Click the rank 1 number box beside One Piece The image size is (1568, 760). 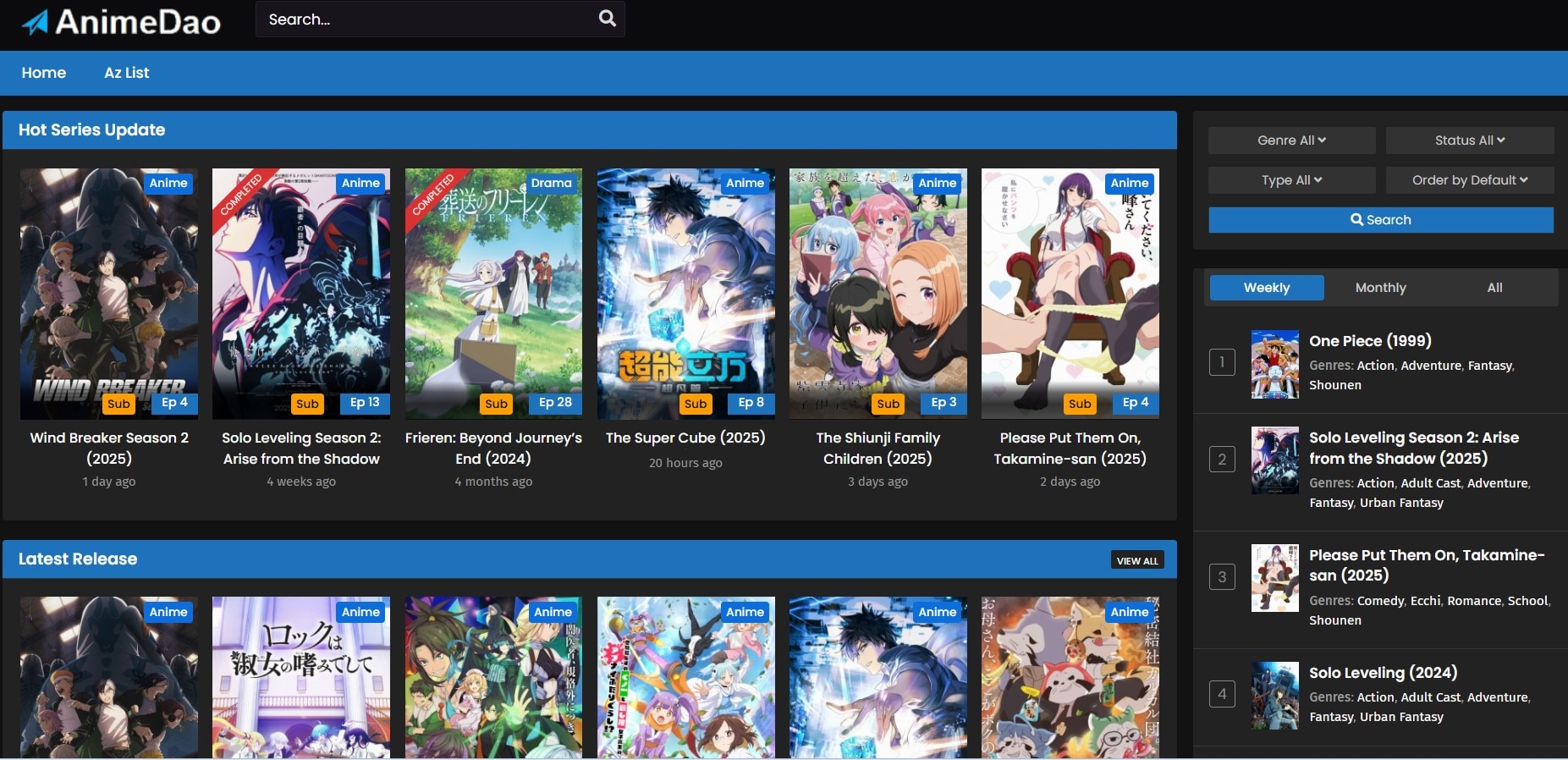1222,363
